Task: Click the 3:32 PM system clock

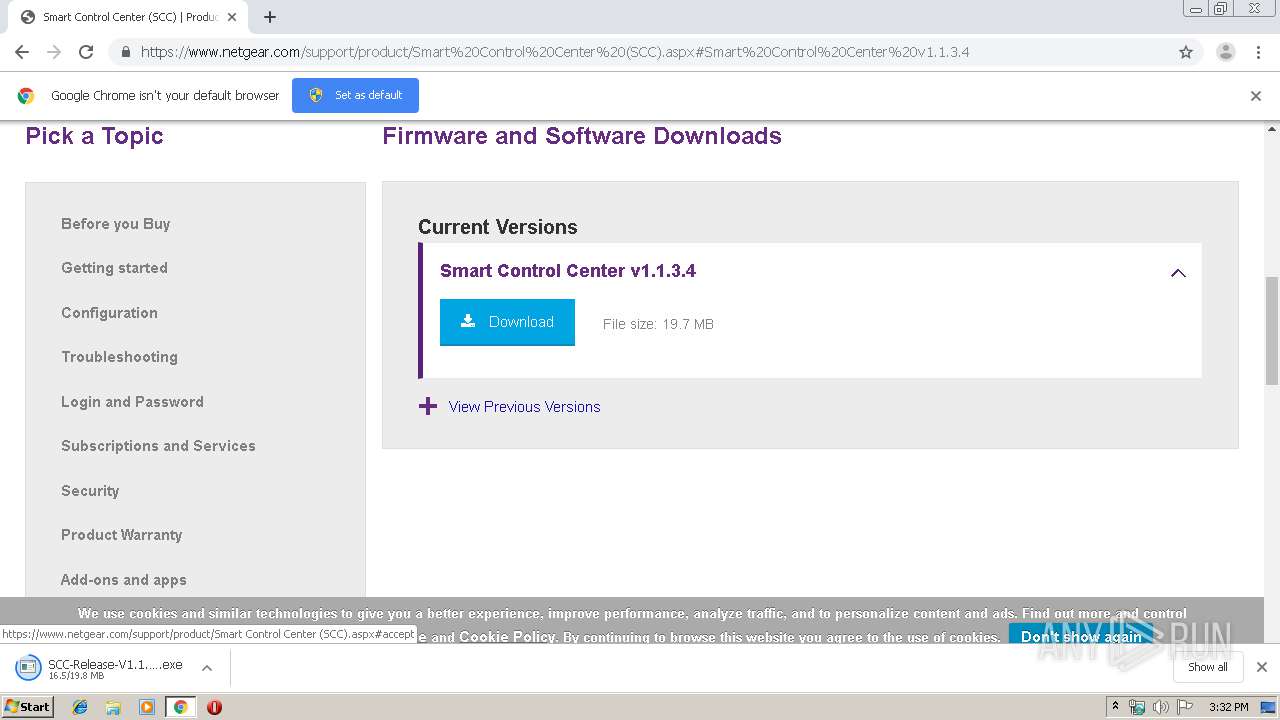Action: 1228,707
